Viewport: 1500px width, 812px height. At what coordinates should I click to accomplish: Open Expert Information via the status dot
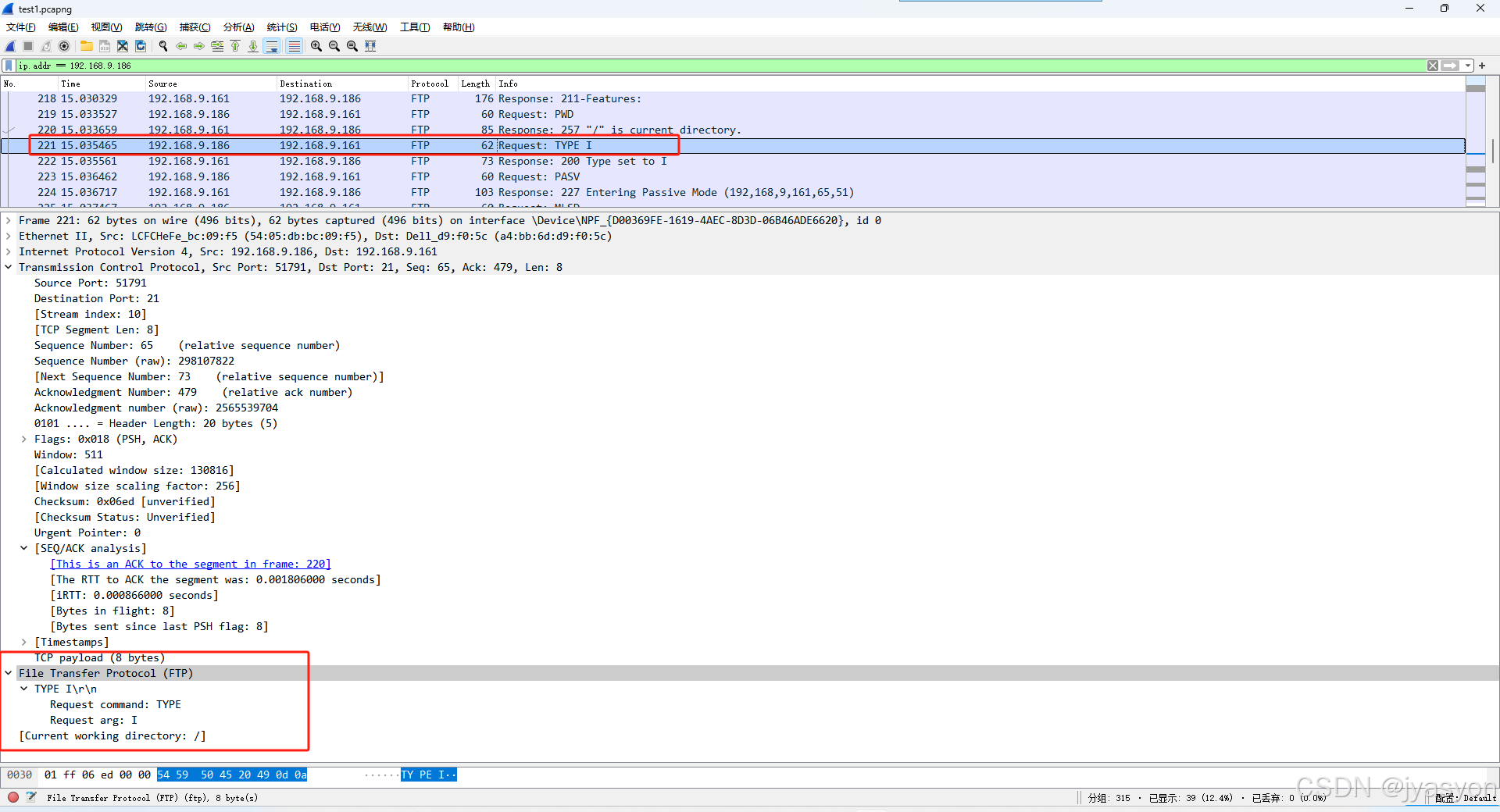click(x=12, y=798)
